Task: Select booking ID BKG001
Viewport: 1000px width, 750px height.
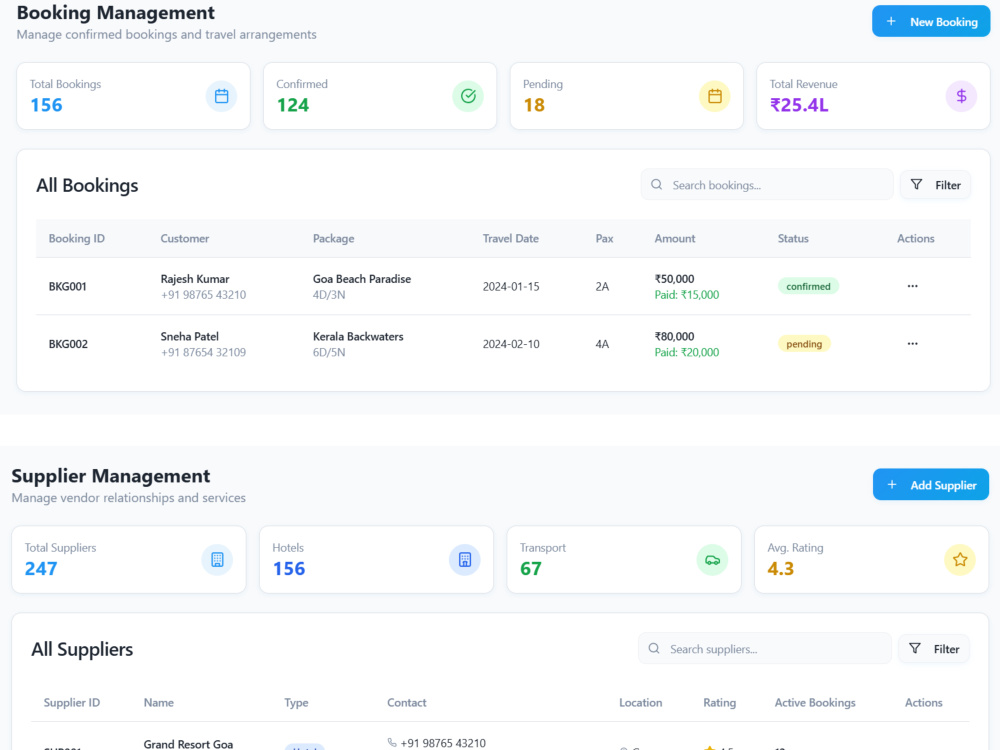Action: click(x=68, y=286)
